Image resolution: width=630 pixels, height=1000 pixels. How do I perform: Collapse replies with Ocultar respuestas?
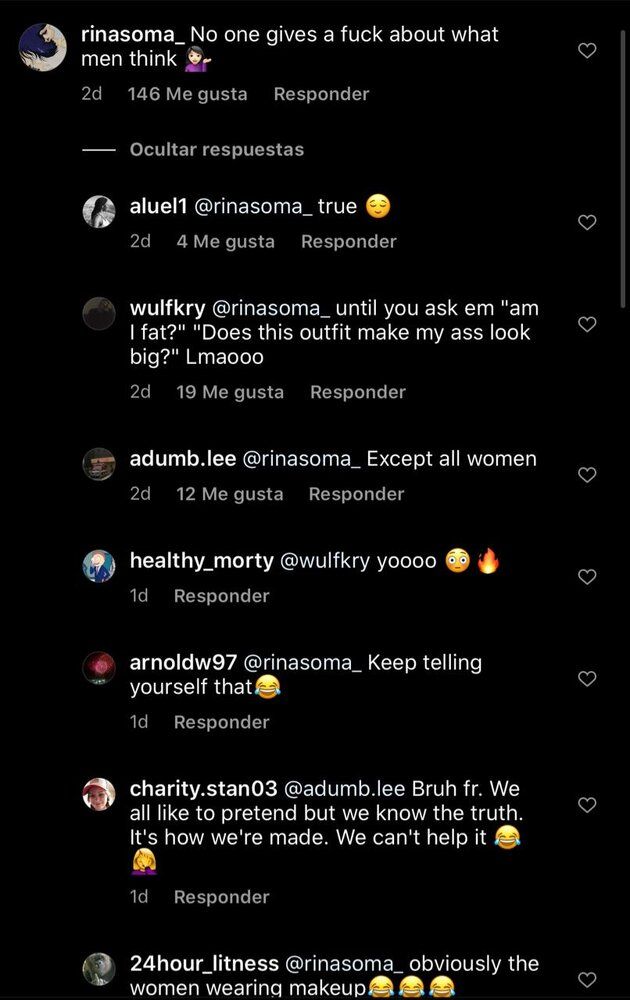click(x=217, y=150)
